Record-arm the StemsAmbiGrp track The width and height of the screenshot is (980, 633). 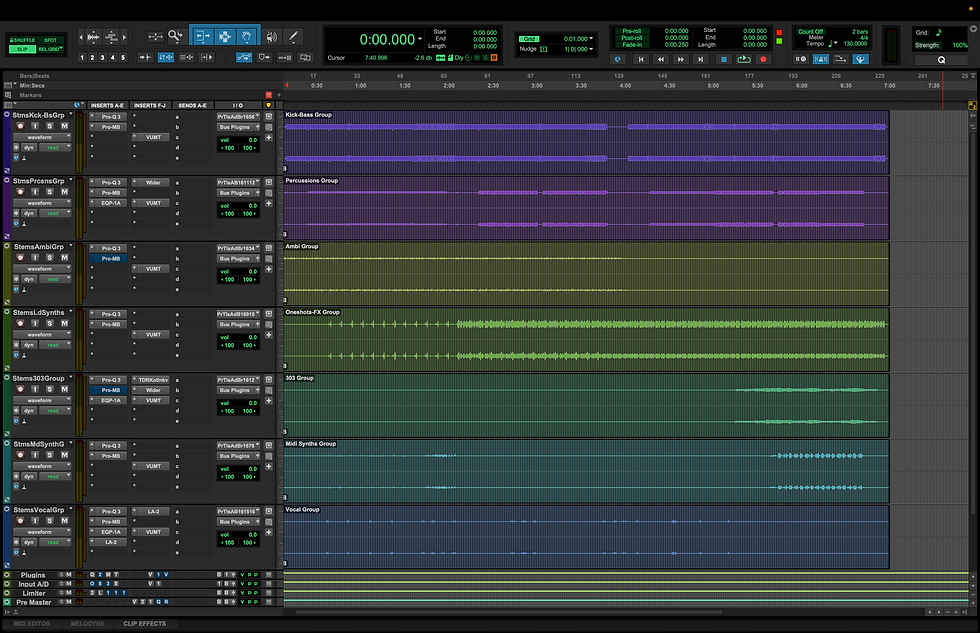pos(21,258)
